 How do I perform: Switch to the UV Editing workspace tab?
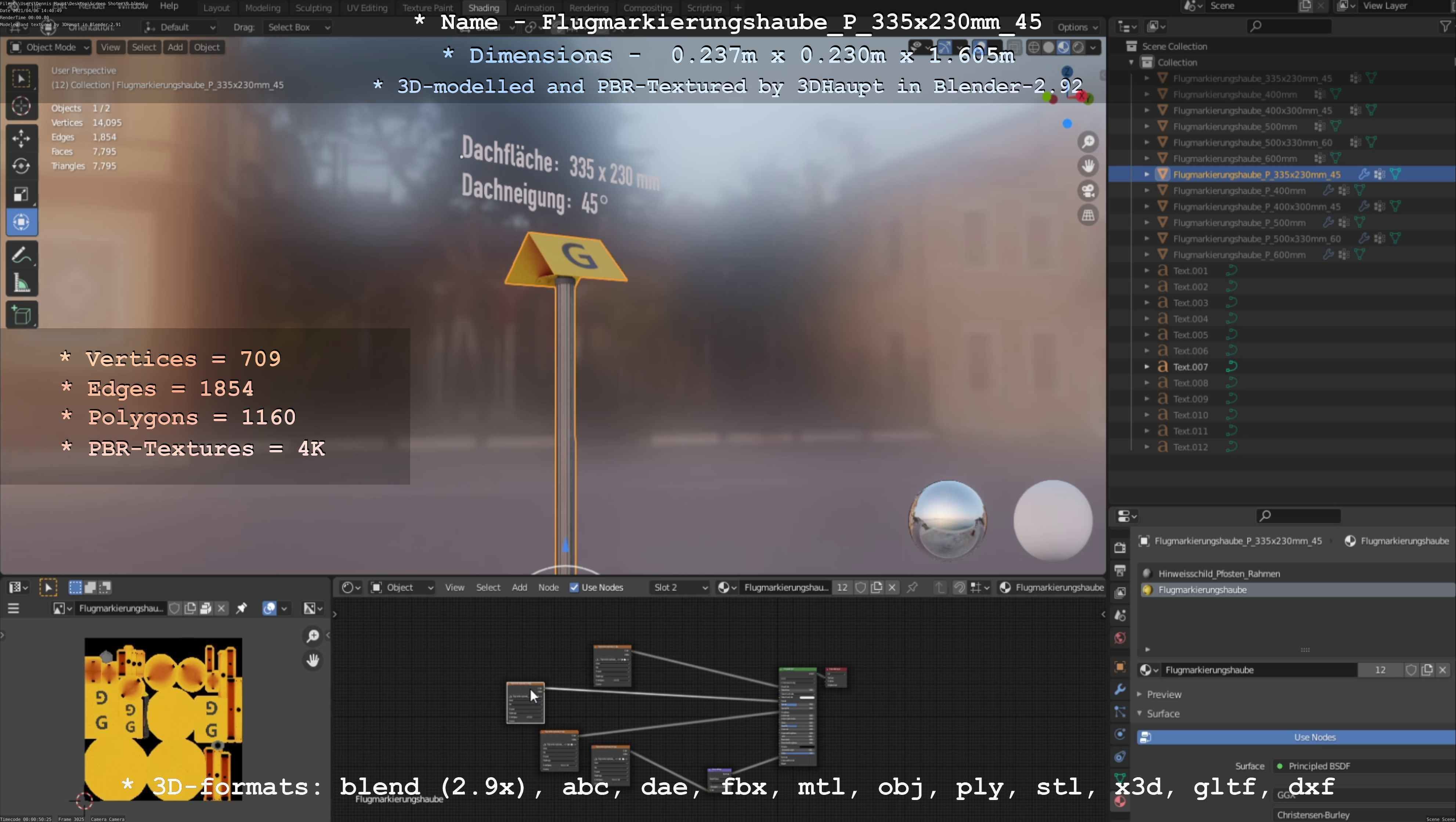click(367, 8)
